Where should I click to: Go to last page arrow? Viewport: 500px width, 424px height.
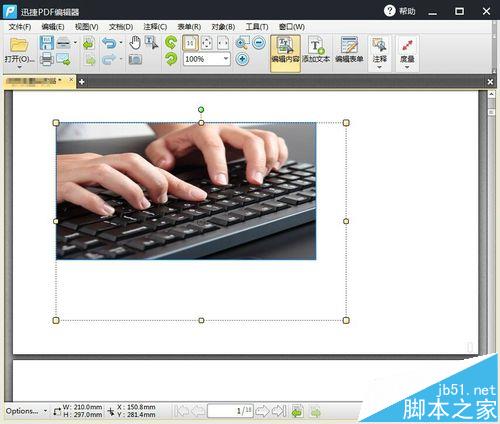point(279,411)
